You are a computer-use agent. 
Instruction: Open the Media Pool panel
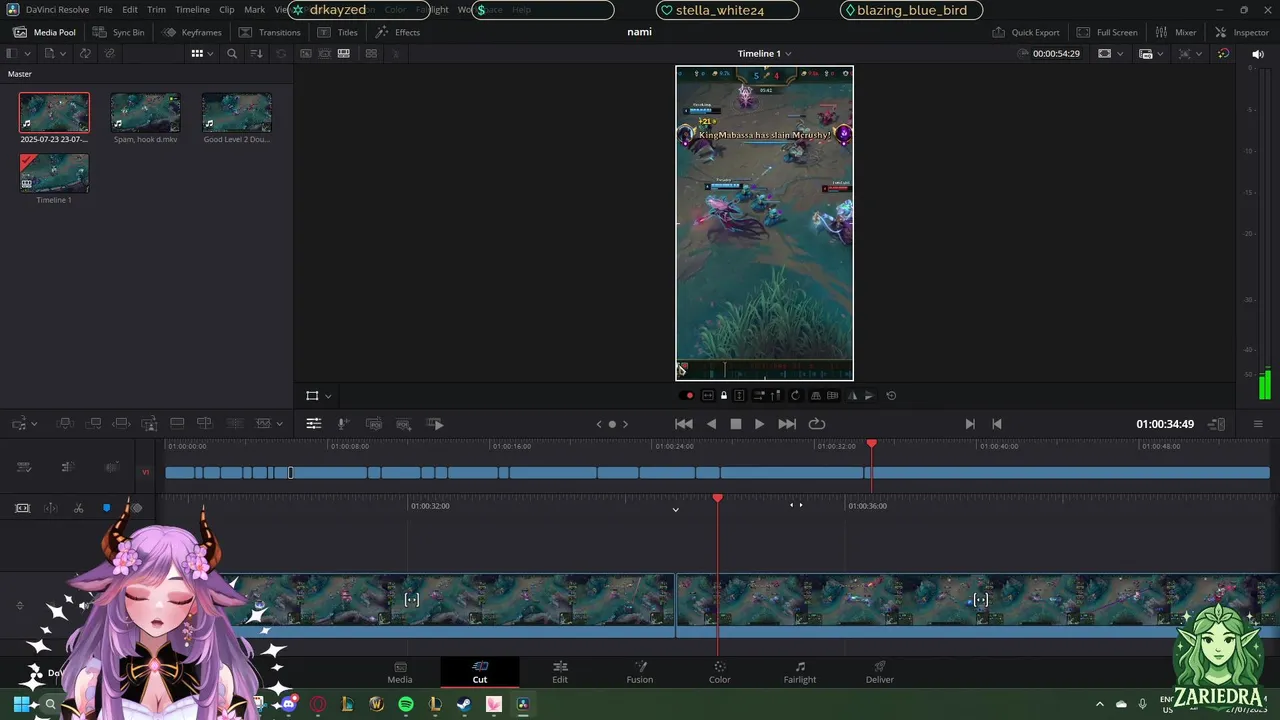pos(44,32)
